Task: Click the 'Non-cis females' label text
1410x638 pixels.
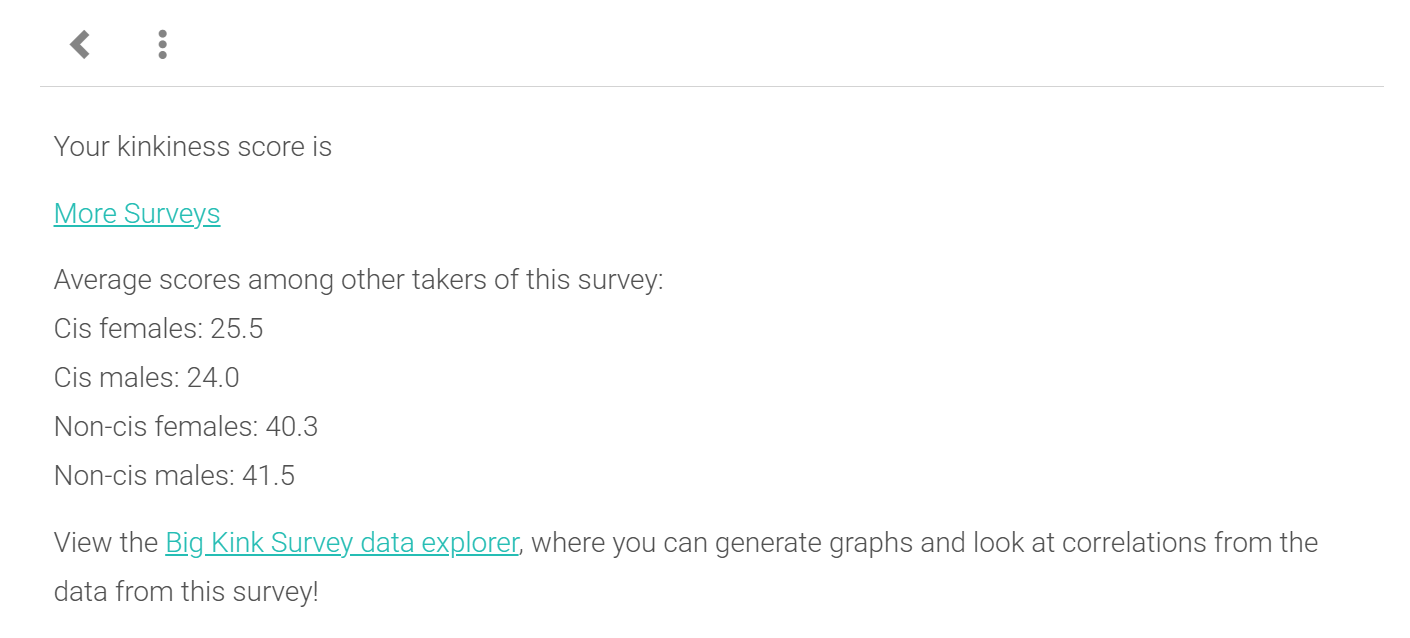Action: click(155, 427)
